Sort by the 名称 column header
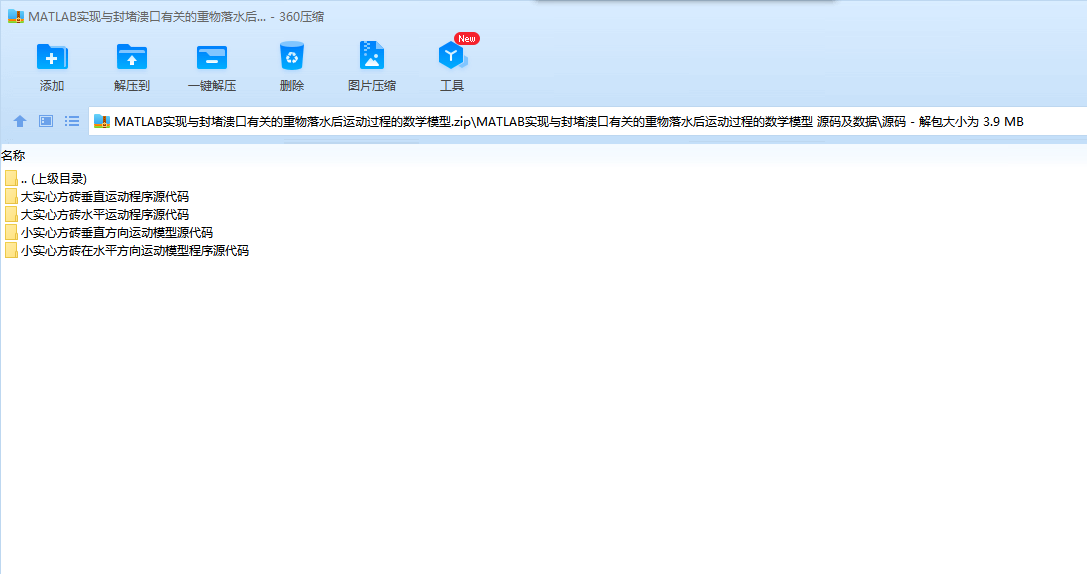 pos(13,156)
